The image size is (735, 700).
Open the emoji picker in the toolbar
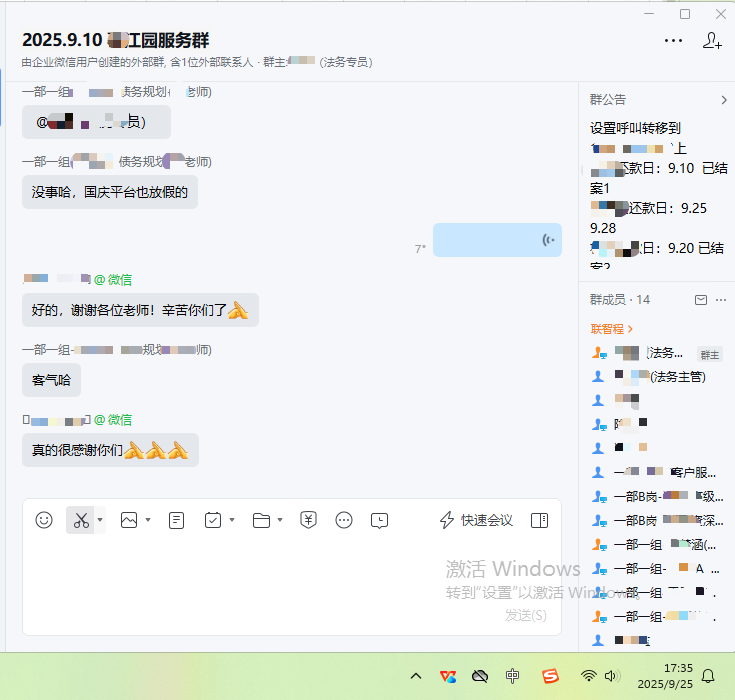click(44, 520)
